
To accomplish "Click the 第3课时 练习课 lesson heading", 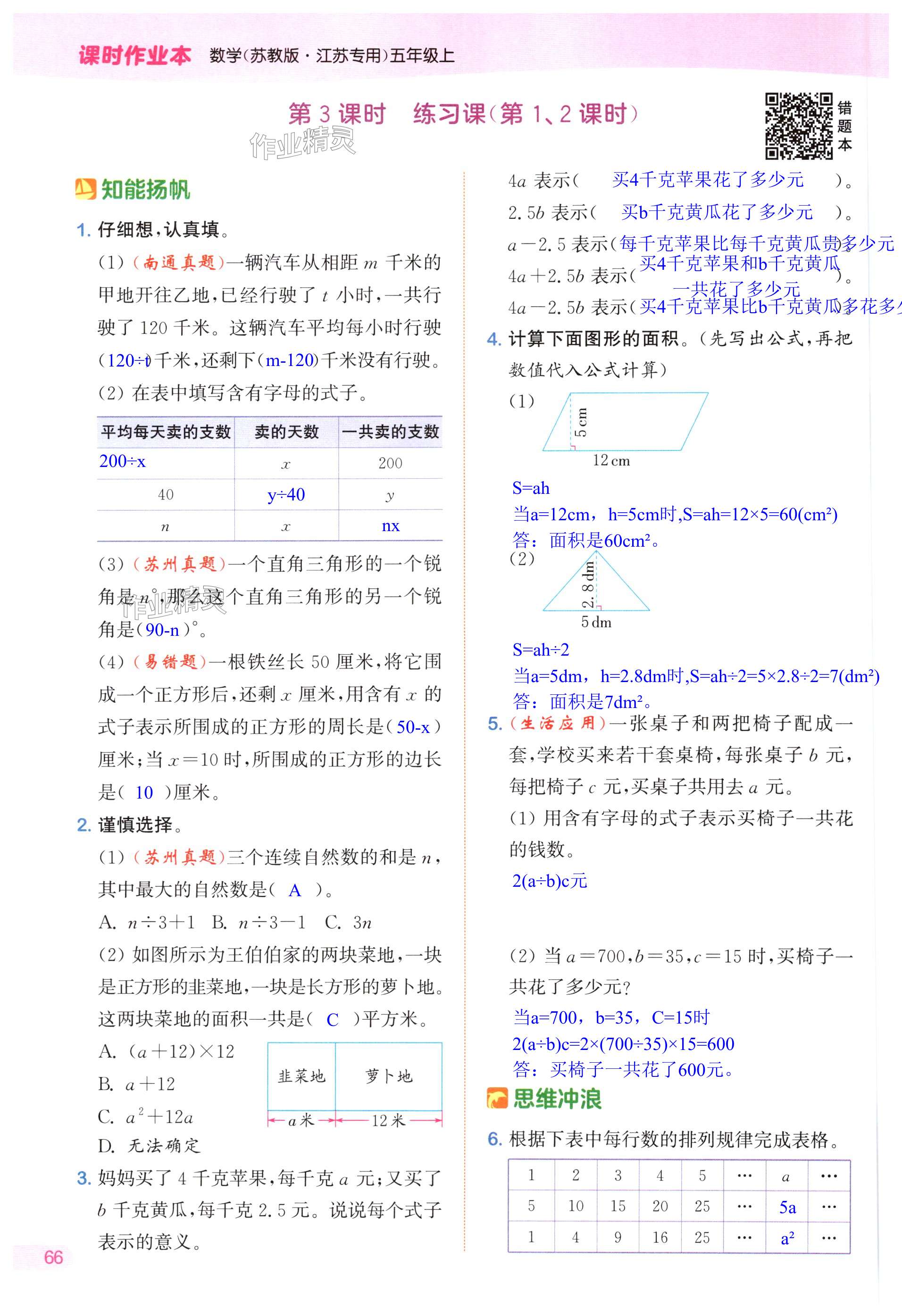I will pos(463,114).
